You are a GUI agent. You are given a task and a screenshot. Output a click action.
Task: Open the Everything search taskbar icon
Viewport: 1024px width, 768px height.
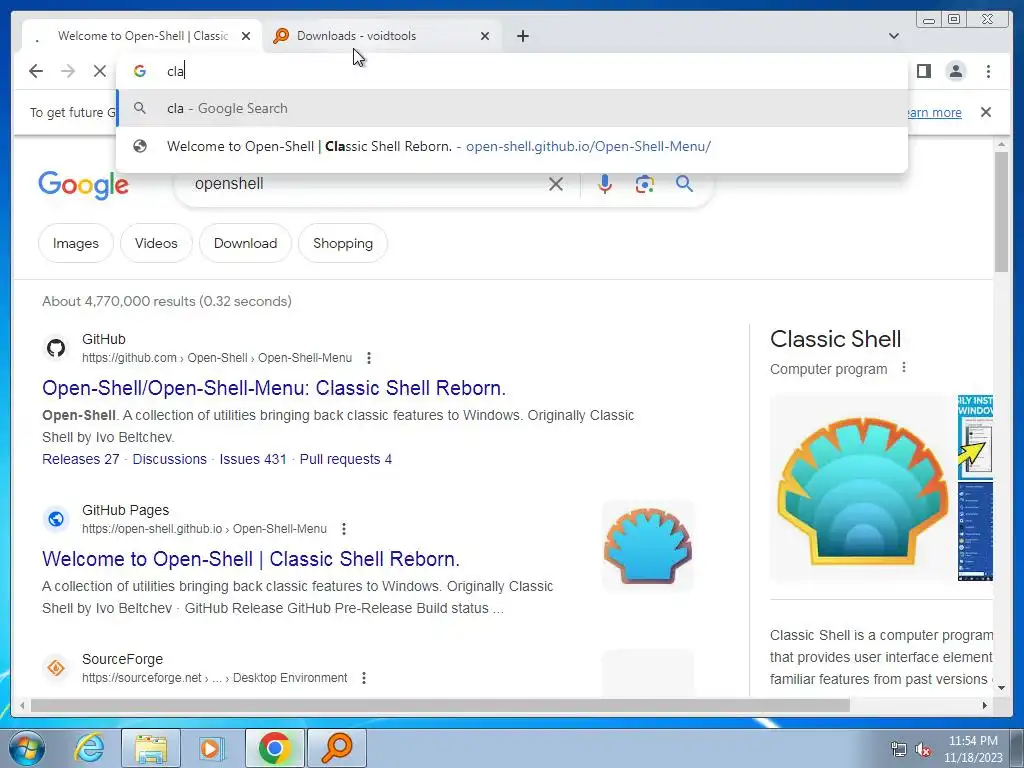point(337,748)
